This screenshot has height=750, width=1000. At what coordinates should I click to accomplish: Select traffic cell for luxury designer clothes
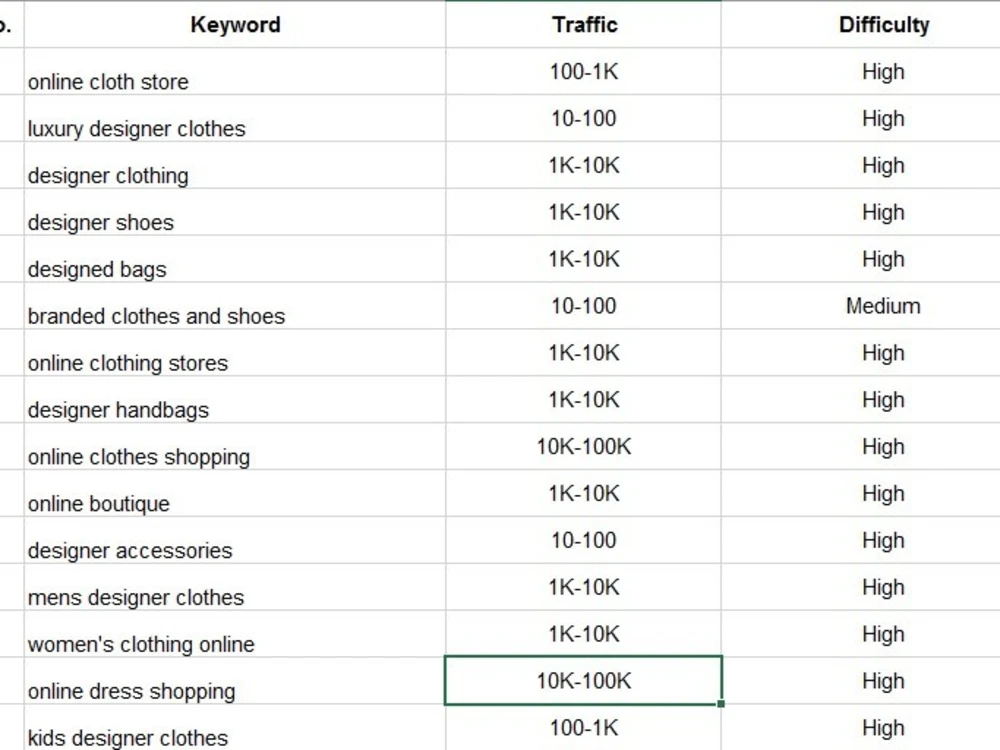(584, 119)
